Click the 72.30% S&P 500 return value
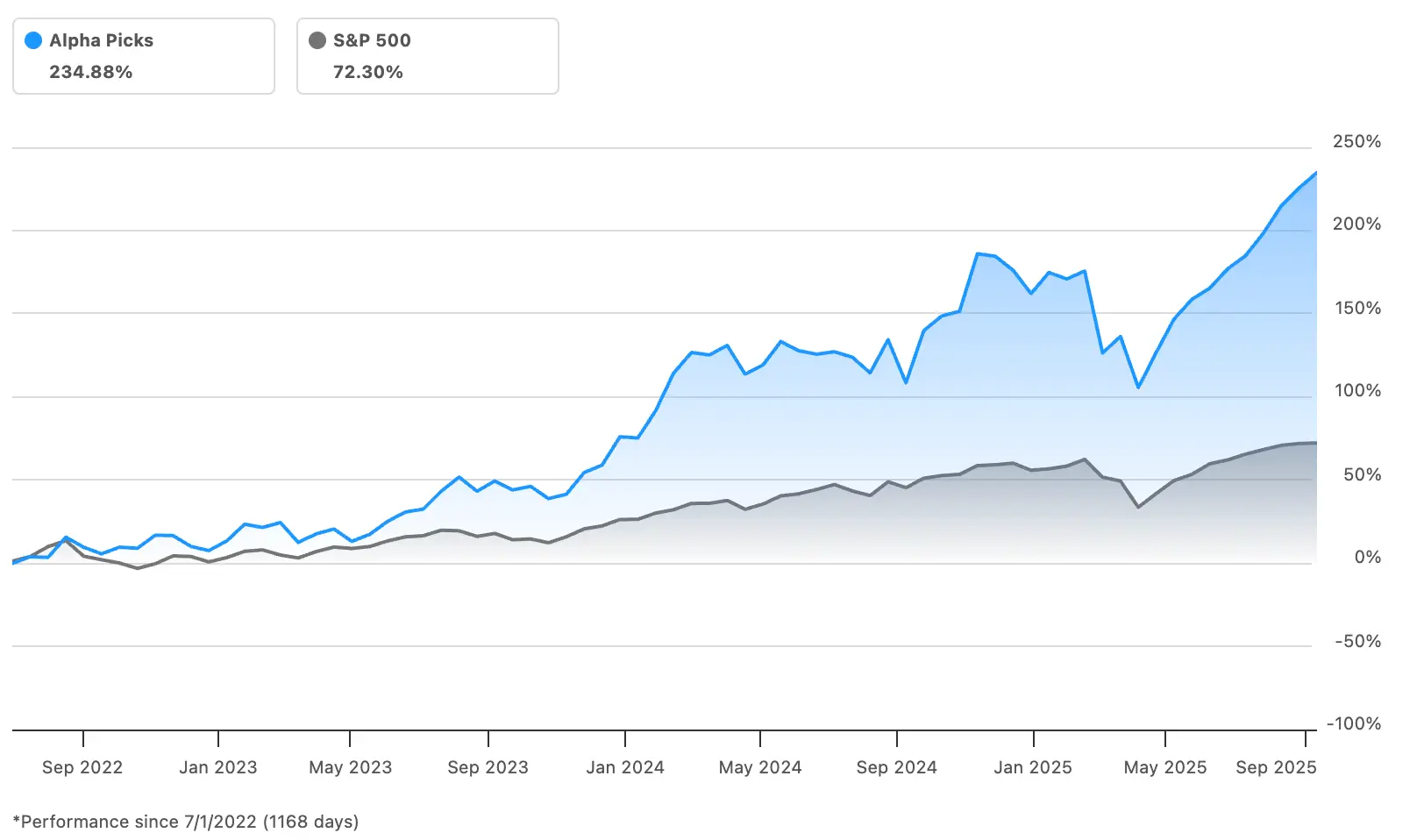The width and height of the screenshot is (1424, 840). pos(368,72)
